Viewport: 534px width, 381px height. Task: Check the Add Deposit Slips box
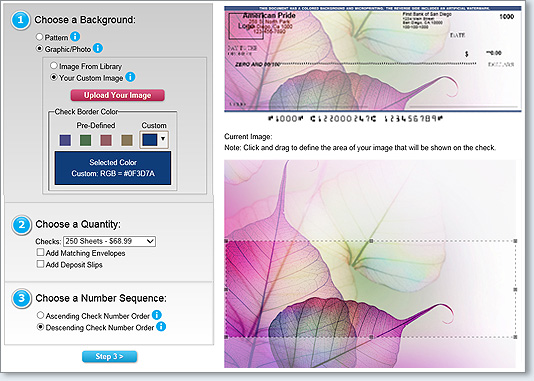tap(40, 264)
